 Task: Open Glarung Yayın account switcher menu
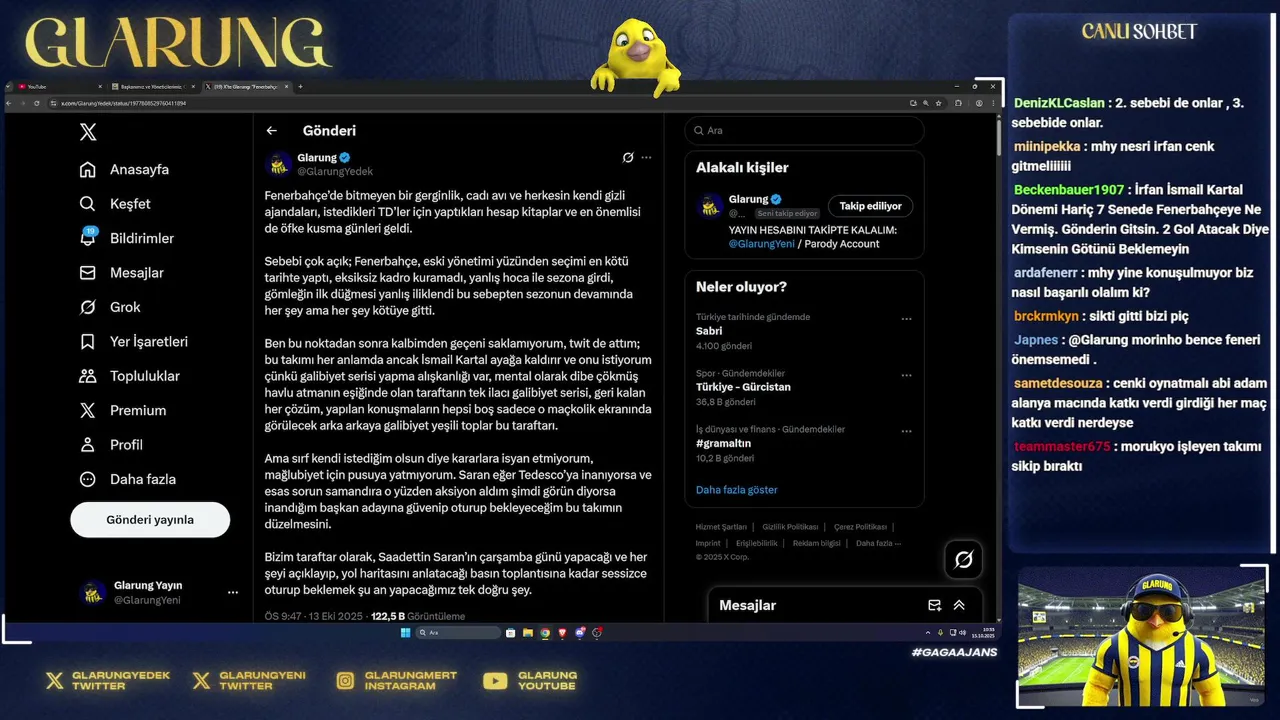[x=233, y=593]
